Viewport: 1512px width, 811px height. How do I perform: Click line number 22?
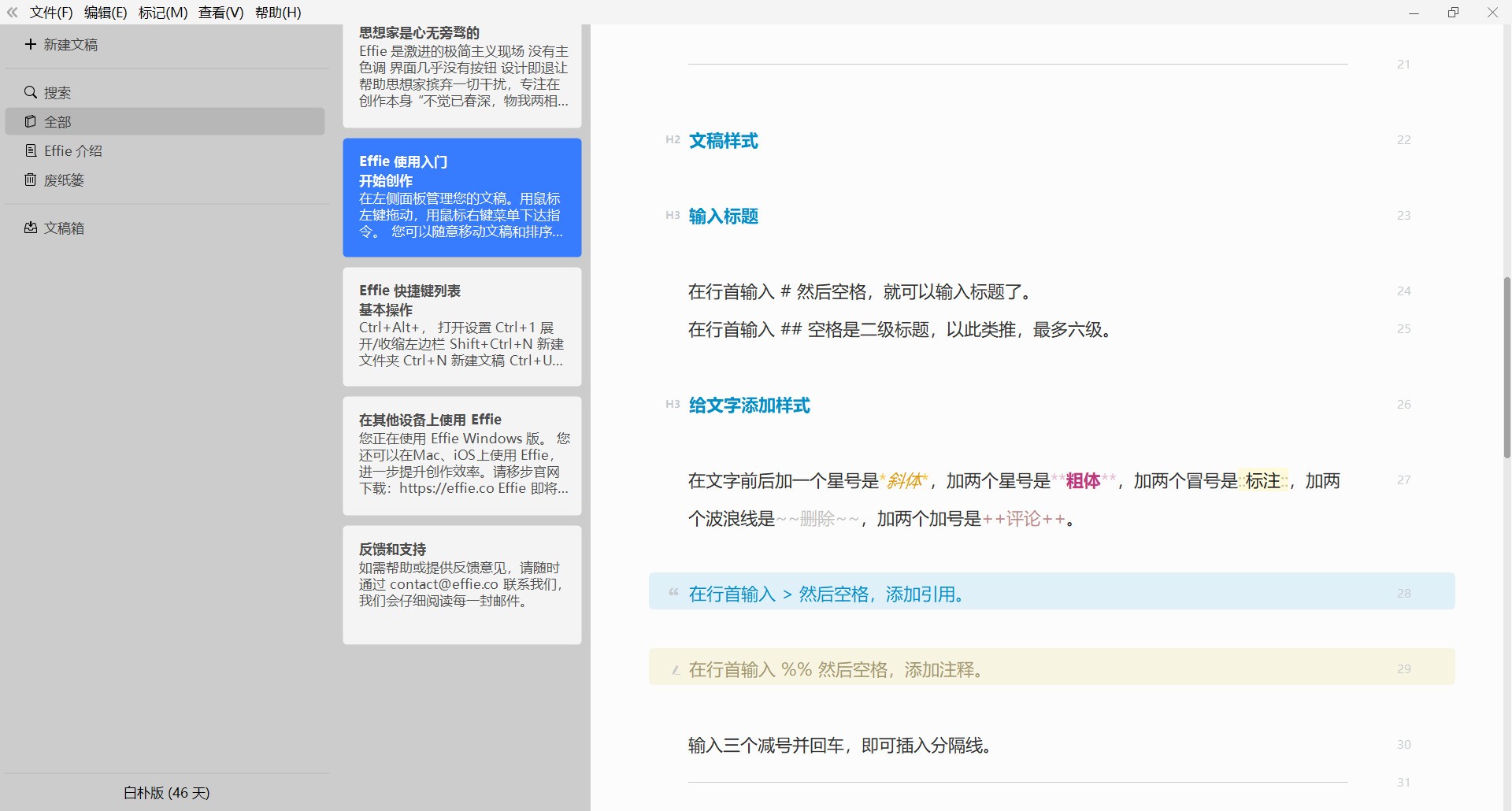point(1403,139)
